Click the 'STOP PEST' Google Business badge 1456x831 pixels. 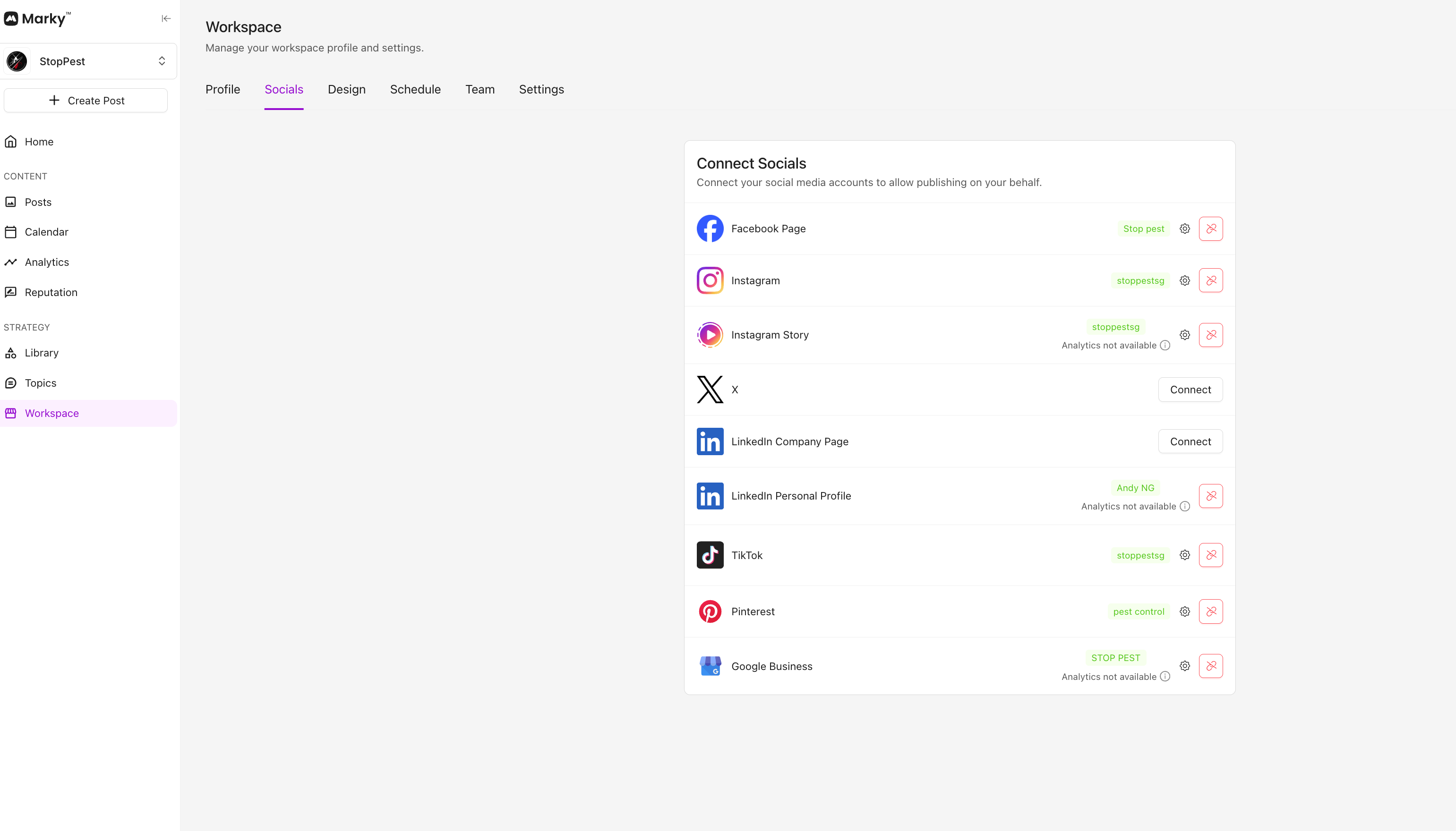(x=1116, y=658)
